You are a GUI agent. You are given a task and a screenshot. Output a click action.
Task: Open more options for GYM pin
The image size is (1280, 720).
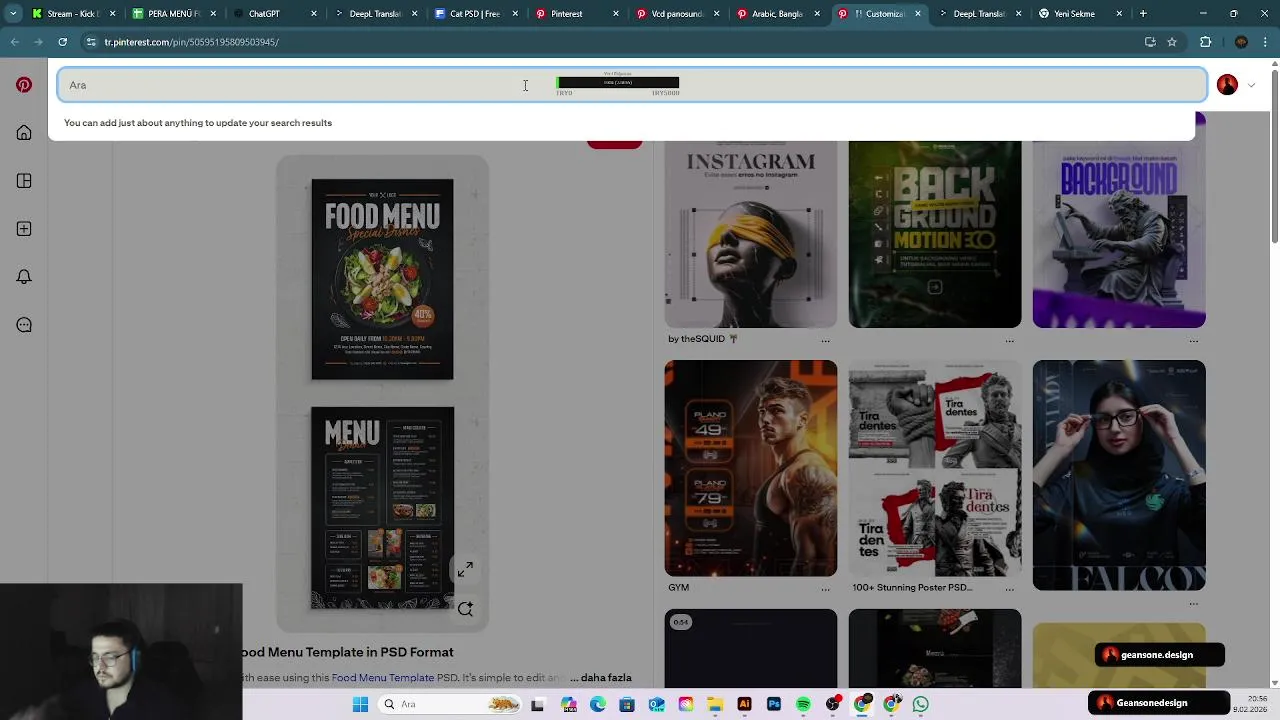click(825, 590)
